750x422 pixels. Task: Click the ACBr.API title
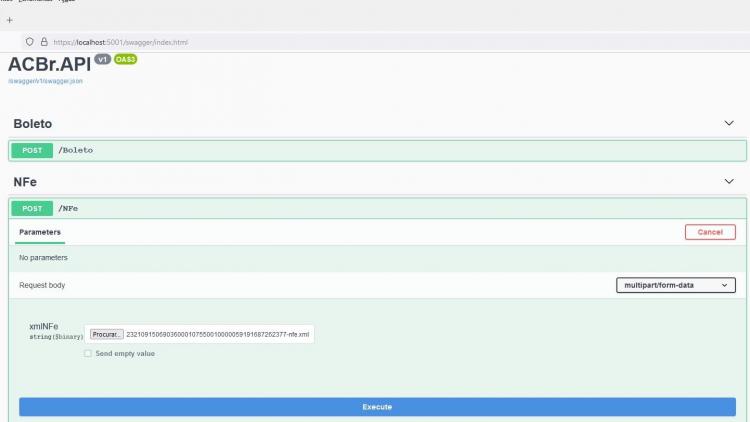point(49,64)
